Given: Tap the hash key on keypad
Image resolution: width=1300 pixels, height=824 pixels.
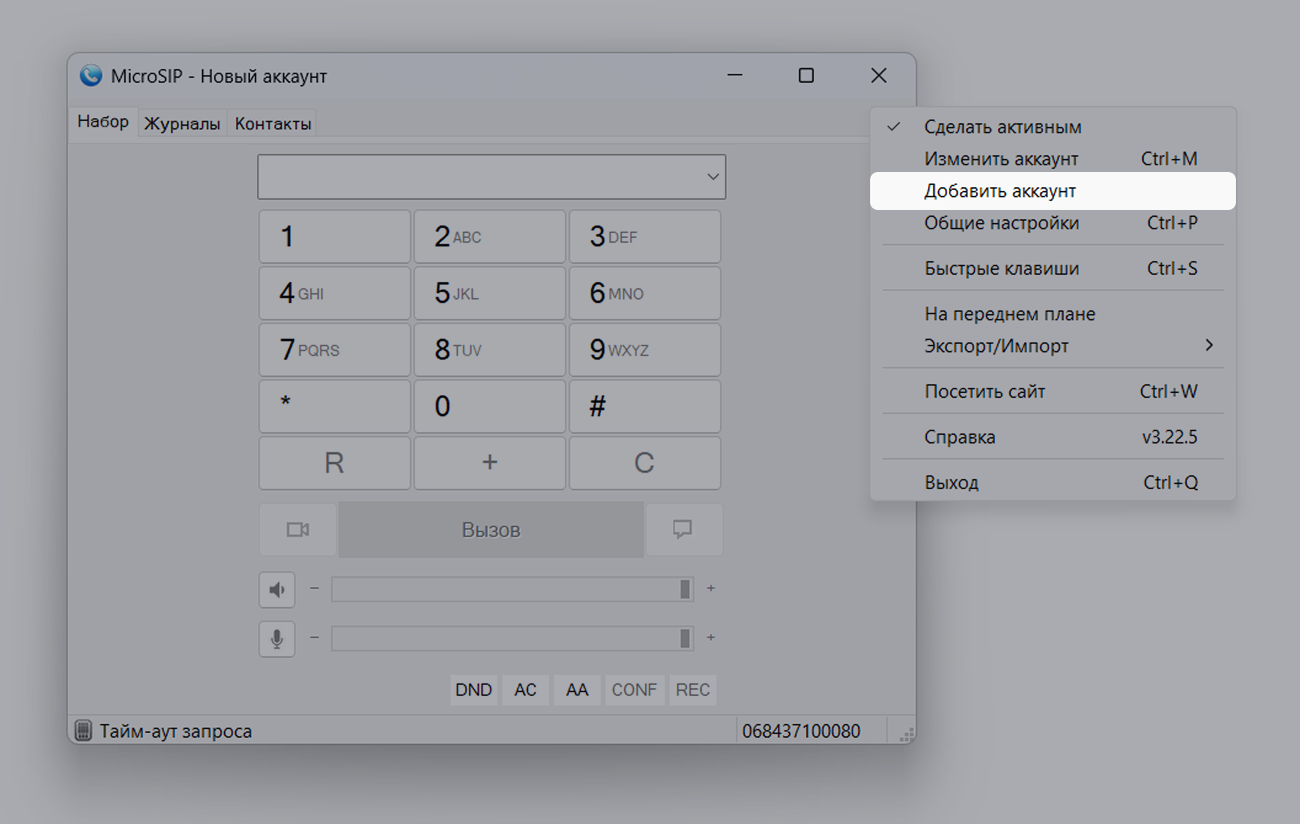Looking at the screenshot, I should pos(645,406).
